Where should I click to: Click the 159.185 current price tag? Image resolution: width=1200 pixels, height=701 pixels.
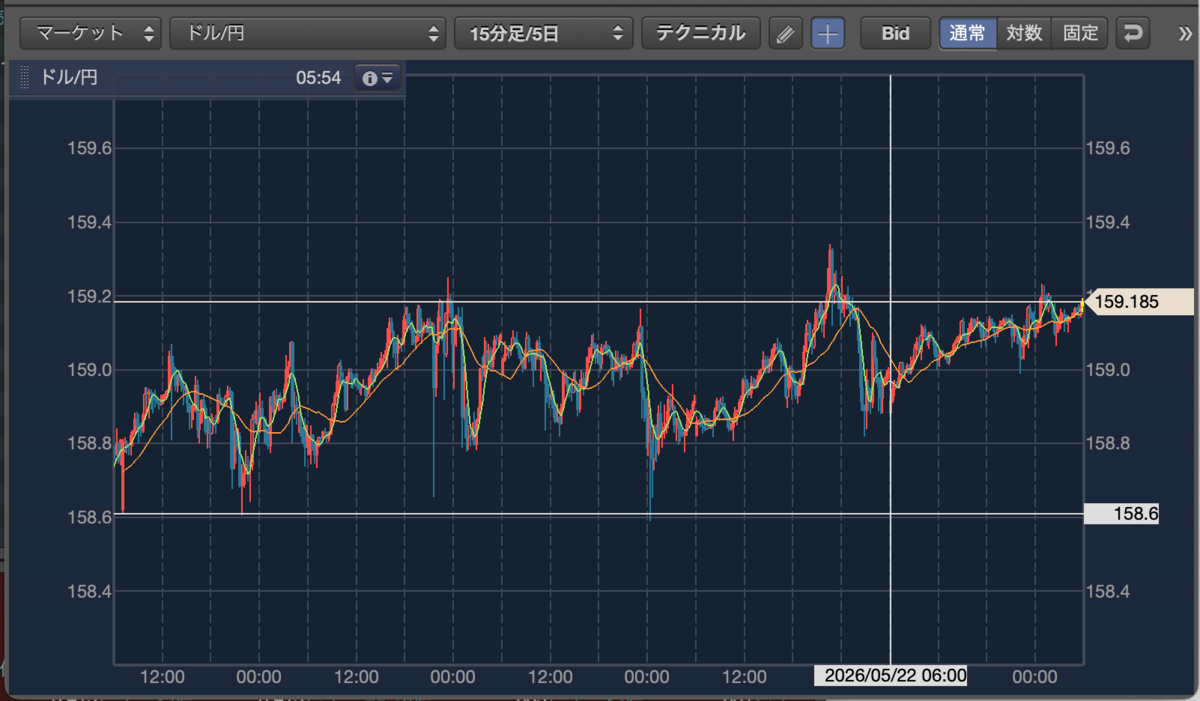click(x=1139, y=301)
